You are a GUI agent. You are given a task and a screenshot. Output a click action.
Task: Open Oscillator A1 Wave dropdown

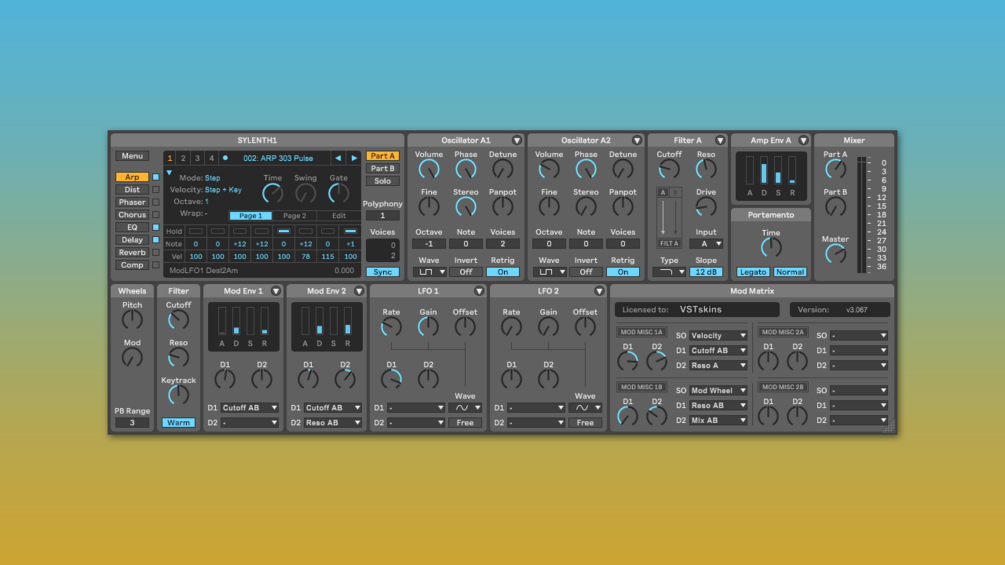click(x=429, y=272)
